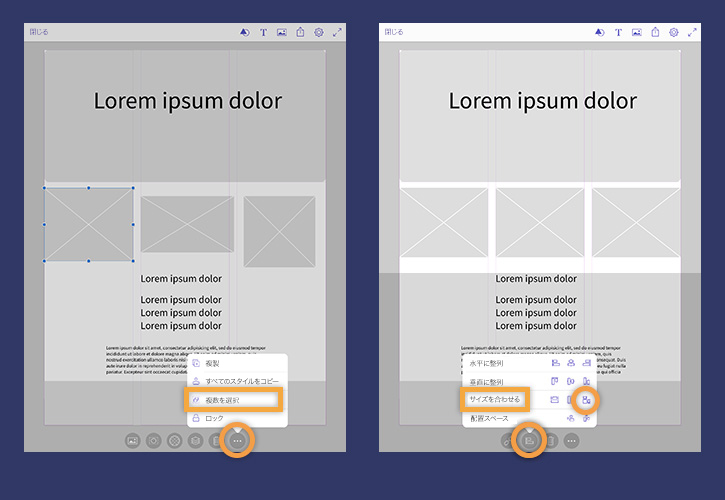
Task: Align horizontal centers in 水平に整列 row
Action: [571, 363]
